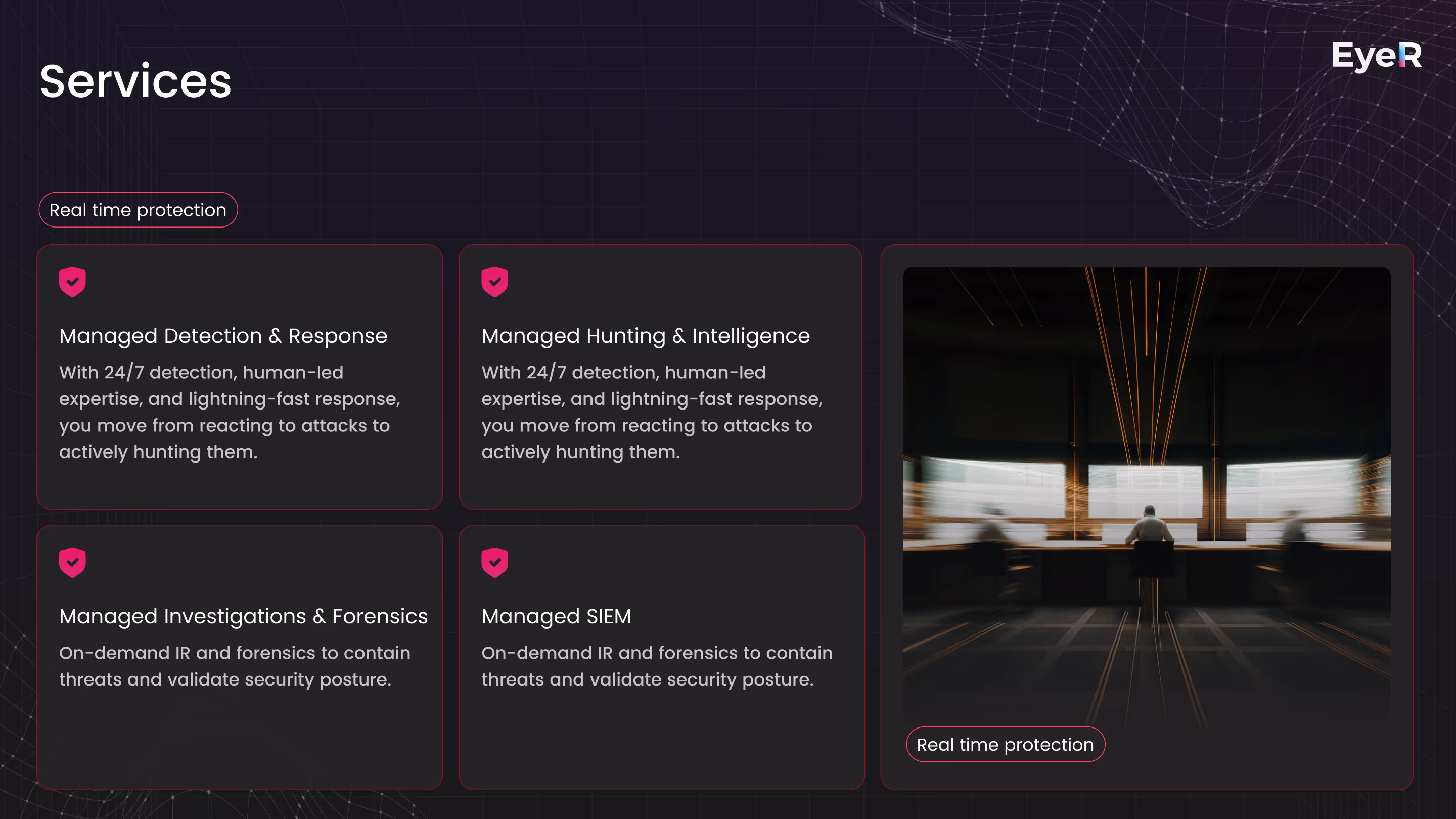Click shield icon above Managed SIEM
The height and width of the screenshot is (819, 1456).
[x=494, y=562]
